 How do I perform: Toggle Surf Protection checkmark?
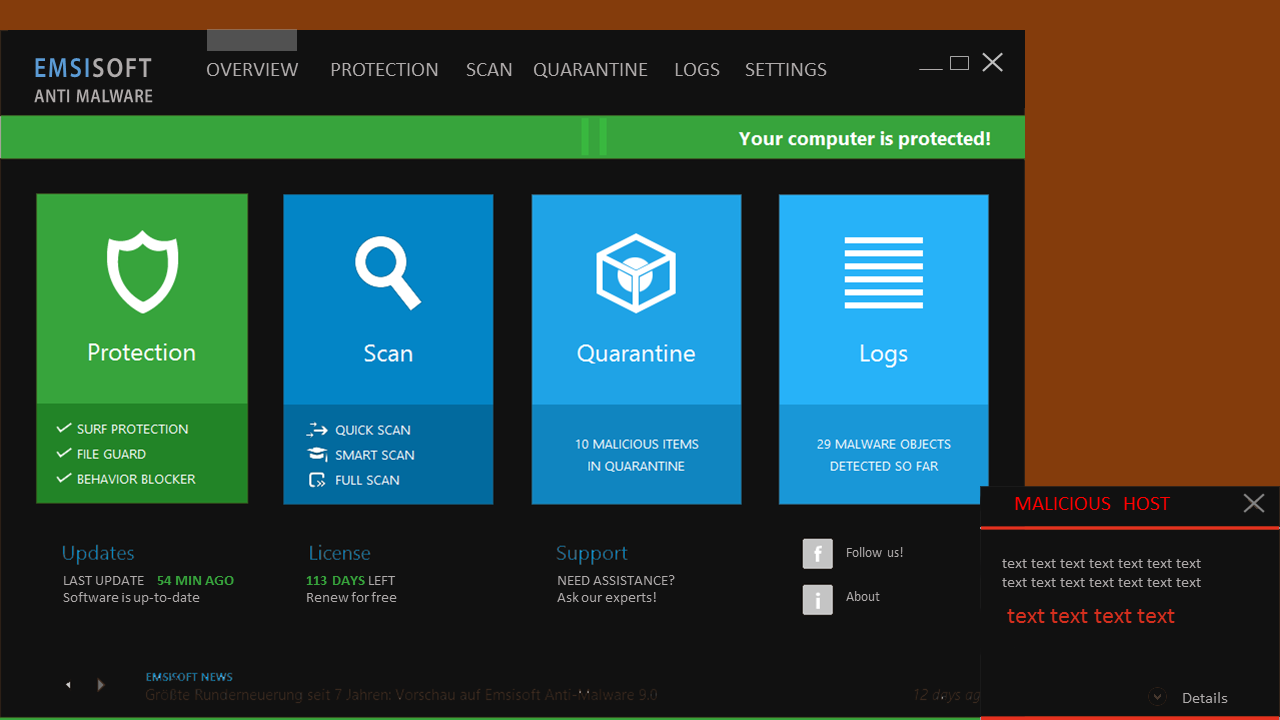(64, 429)
